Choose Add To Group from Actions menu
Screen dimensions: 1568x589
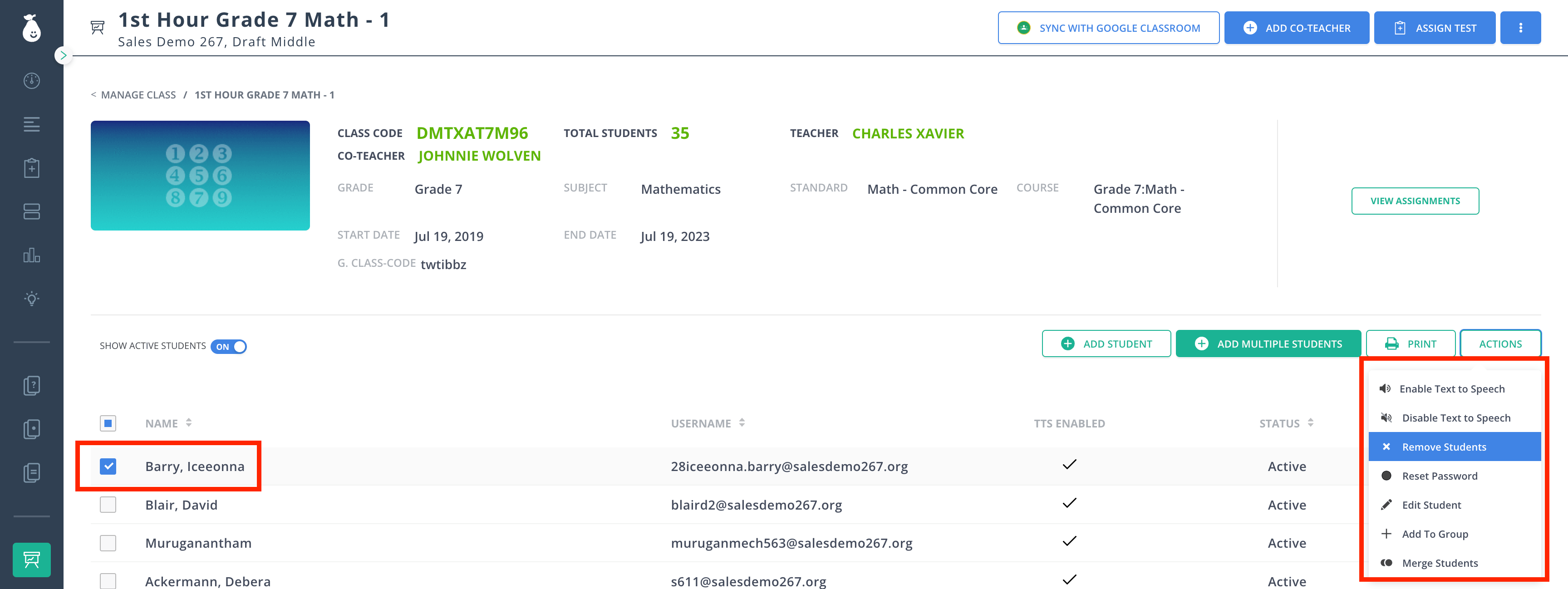click(1455, 534)
